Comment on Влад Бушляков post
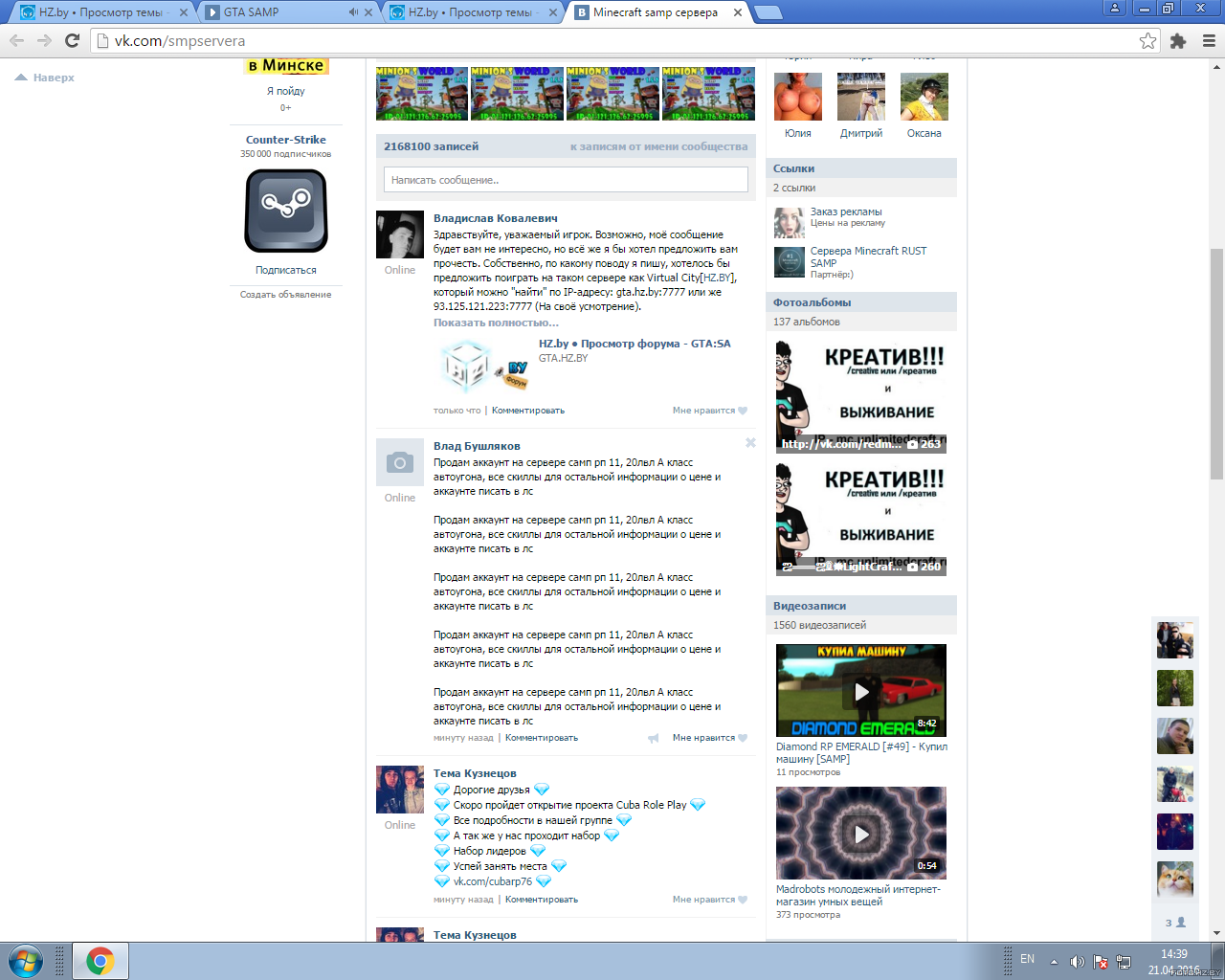Image resolution: width=1225 pixels, height=980 pixels. (542, 738)
